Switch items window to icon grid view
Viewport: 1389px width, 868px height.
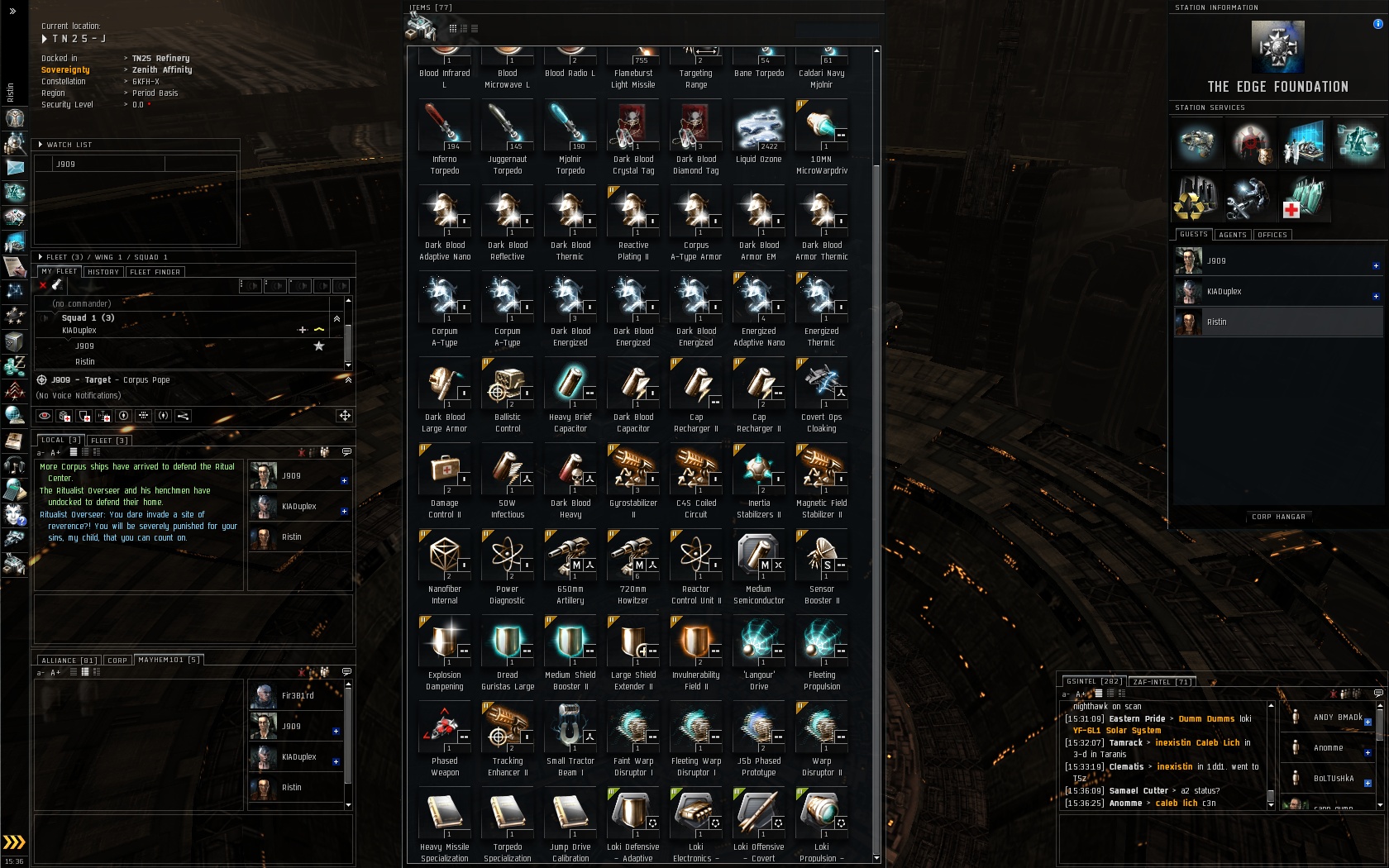[x=453, y=28]
